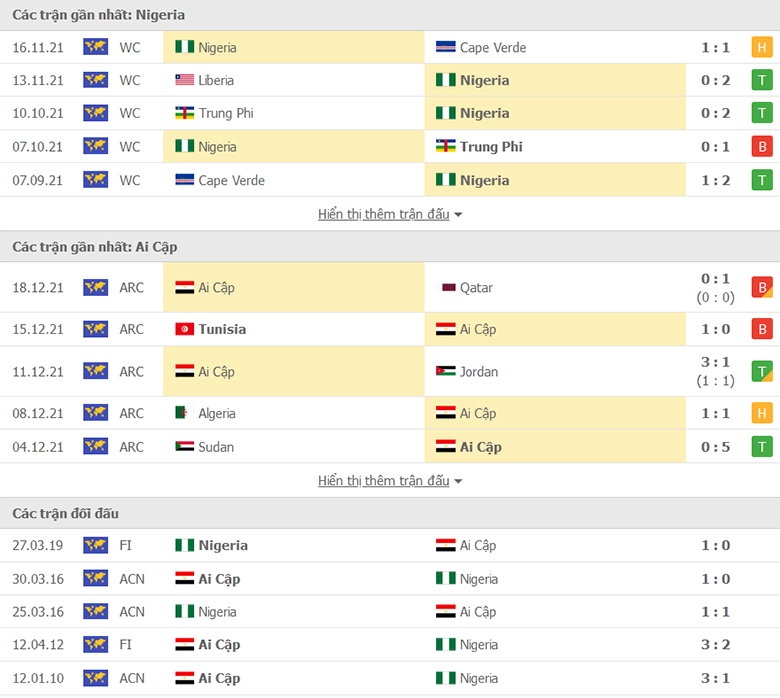Expand more Nigeria matches with 'Hiển thị thêm trận đấu'
780x698 pixels.
(x=384, y=214)
